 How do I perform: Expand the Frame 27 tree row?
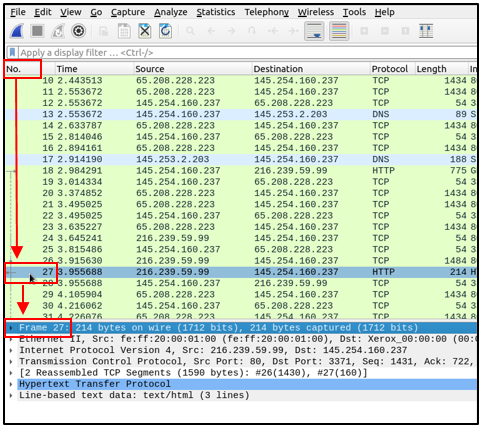point(11,328)
